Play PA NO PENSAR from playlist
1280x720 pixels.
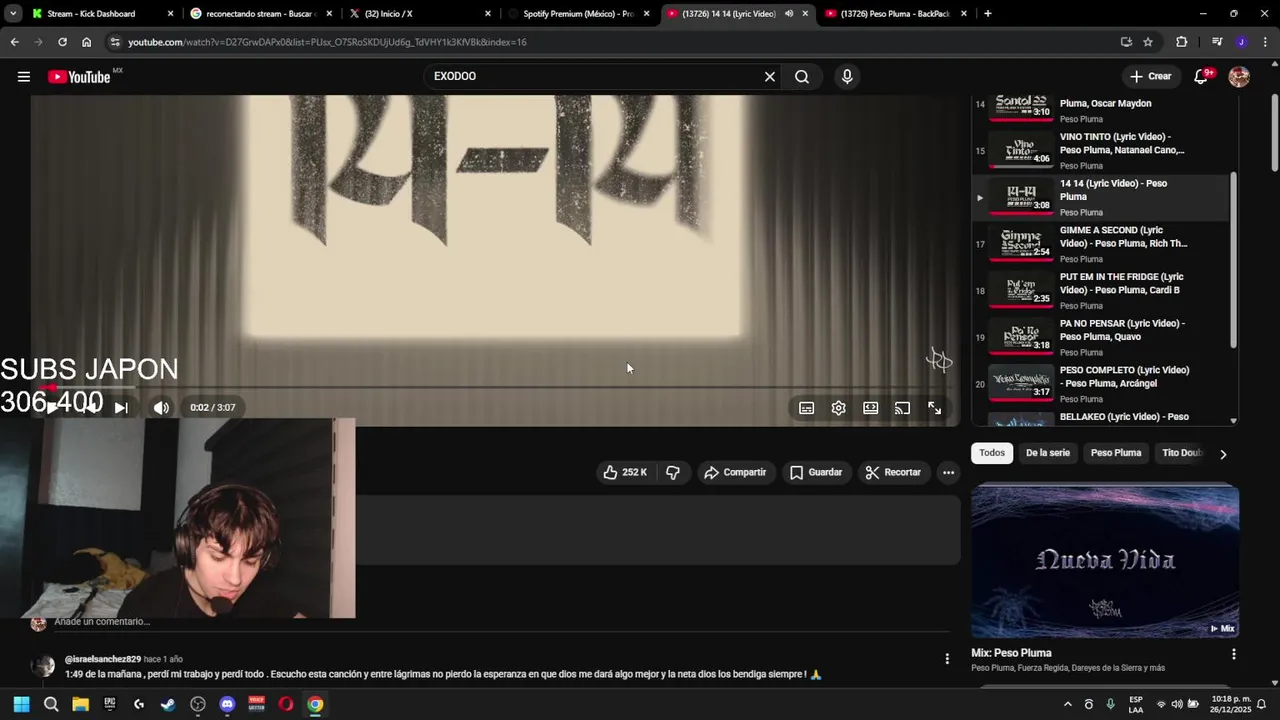[x=1100, y=337]
